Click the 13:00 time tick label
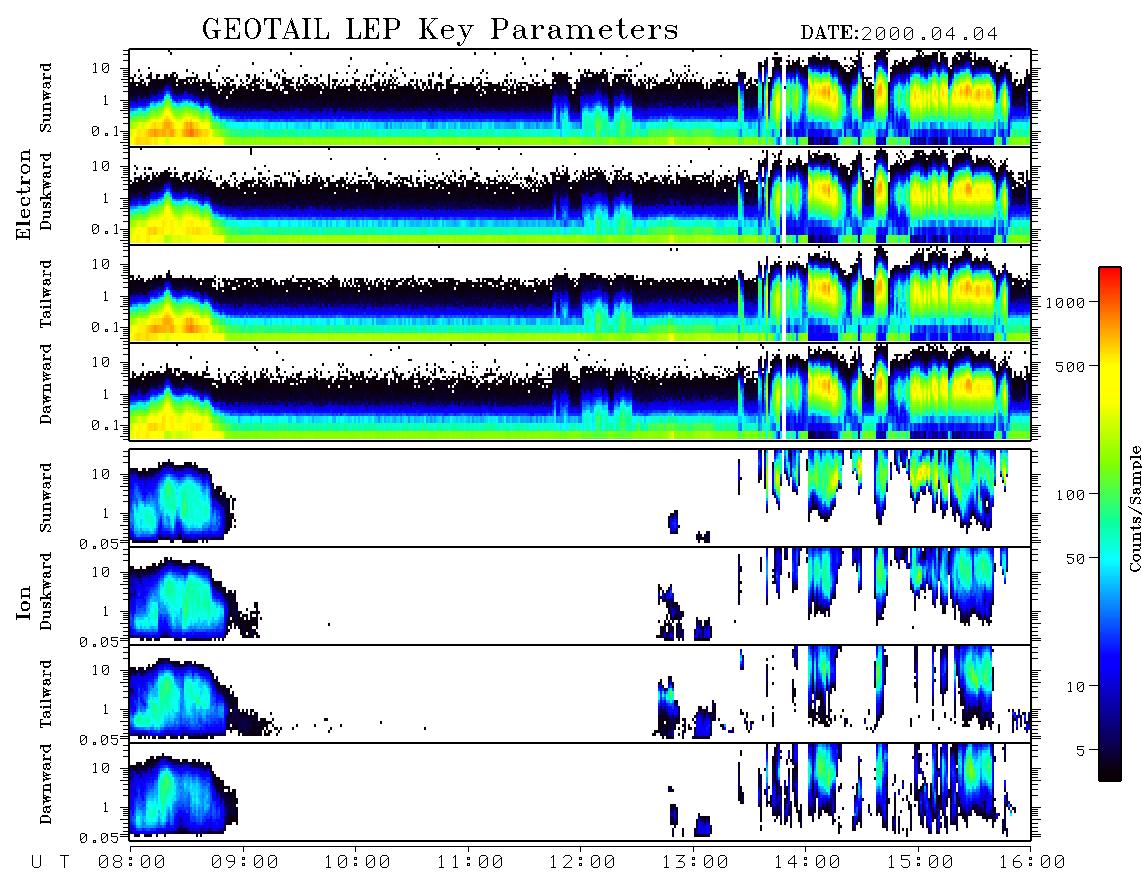The image size is (1142, 880). pyautogui.click(x=695, y=862)
